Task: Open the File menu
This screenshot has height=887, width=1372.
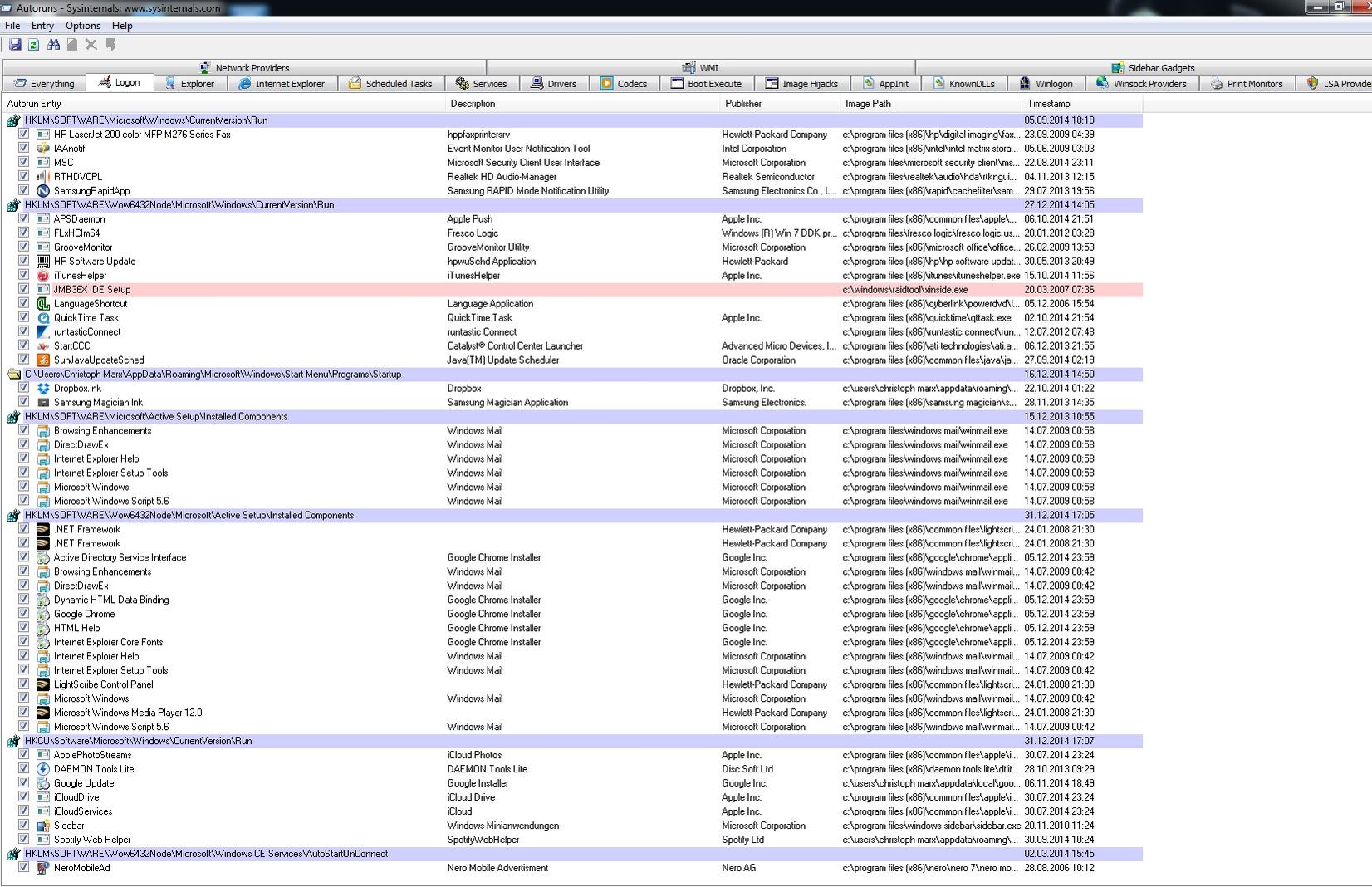Action: pos(12,26)
